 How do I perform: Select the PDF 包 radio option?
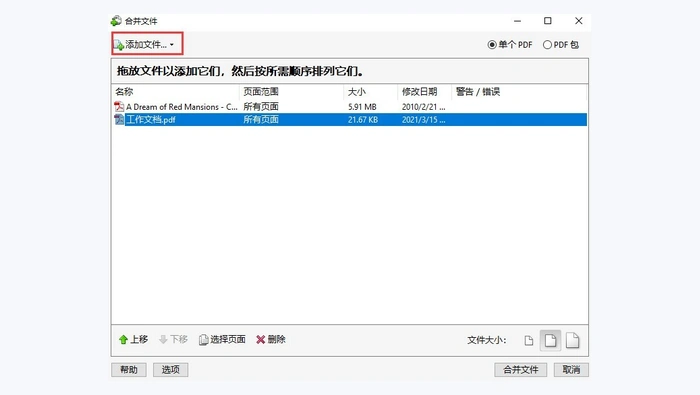[x=561, y=45]
